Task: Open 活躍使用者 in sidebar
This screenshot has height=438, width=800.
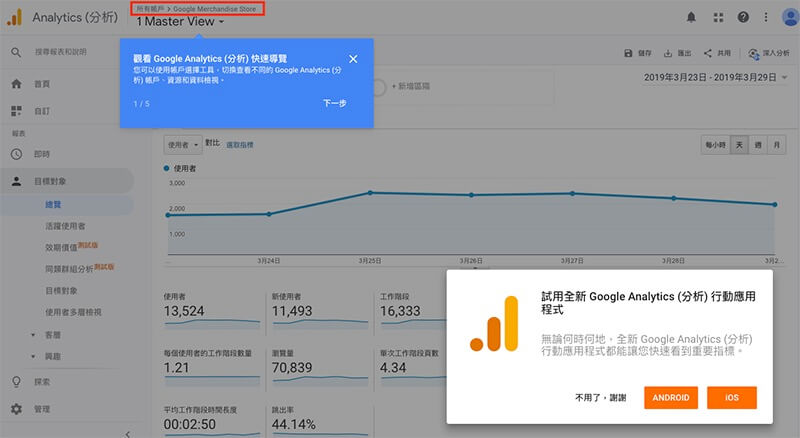Action: point(65,226)
